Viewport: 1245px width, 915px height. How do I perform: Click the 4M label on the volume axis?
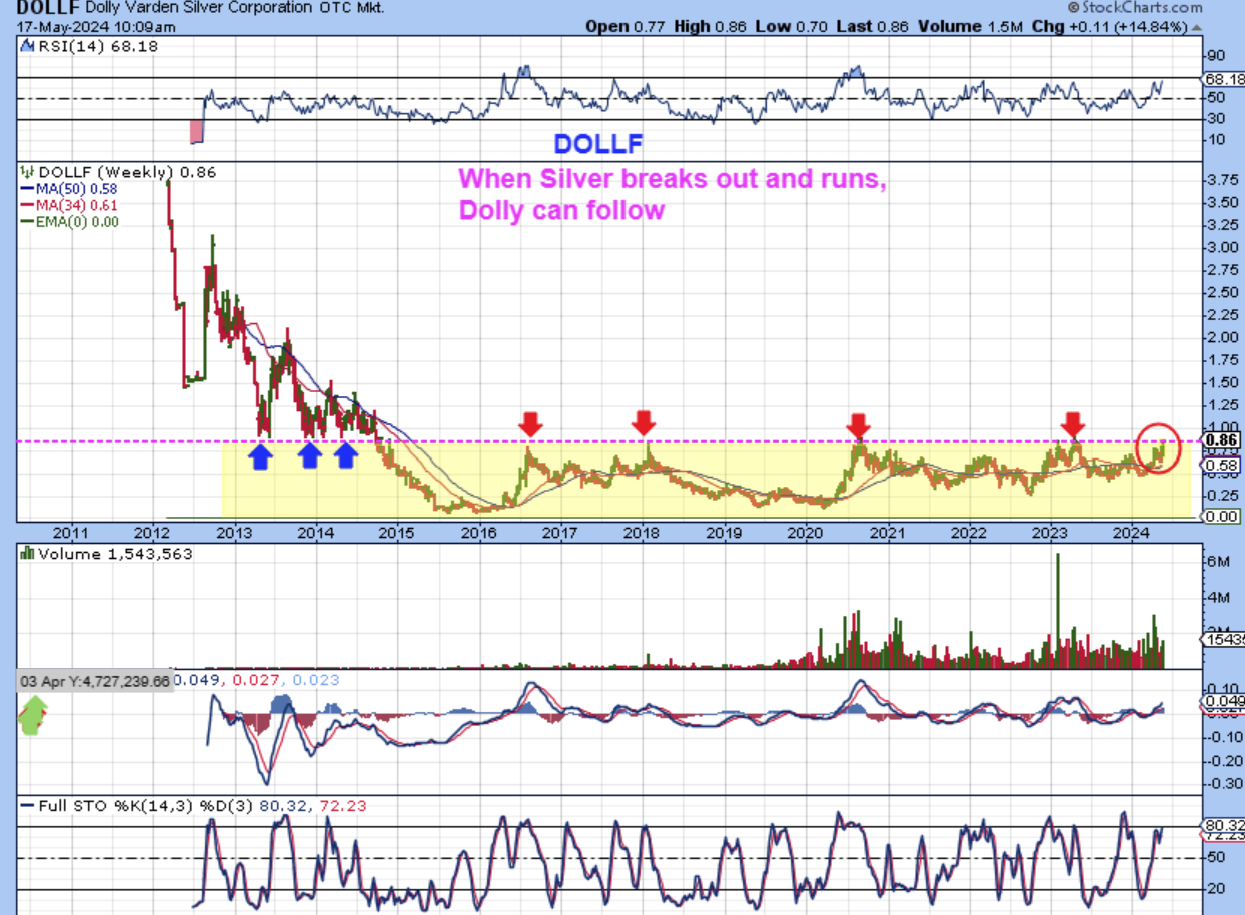1218,599
